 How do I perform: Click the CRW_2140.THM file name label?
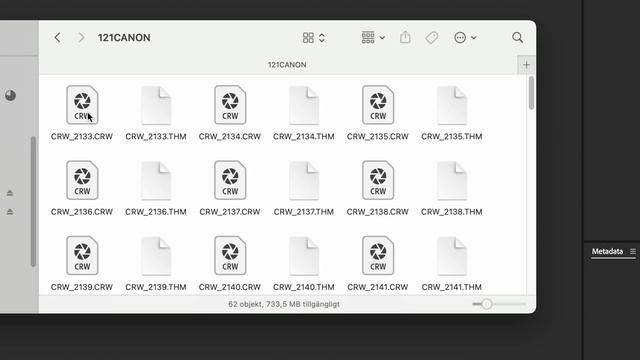pos(304,287)
